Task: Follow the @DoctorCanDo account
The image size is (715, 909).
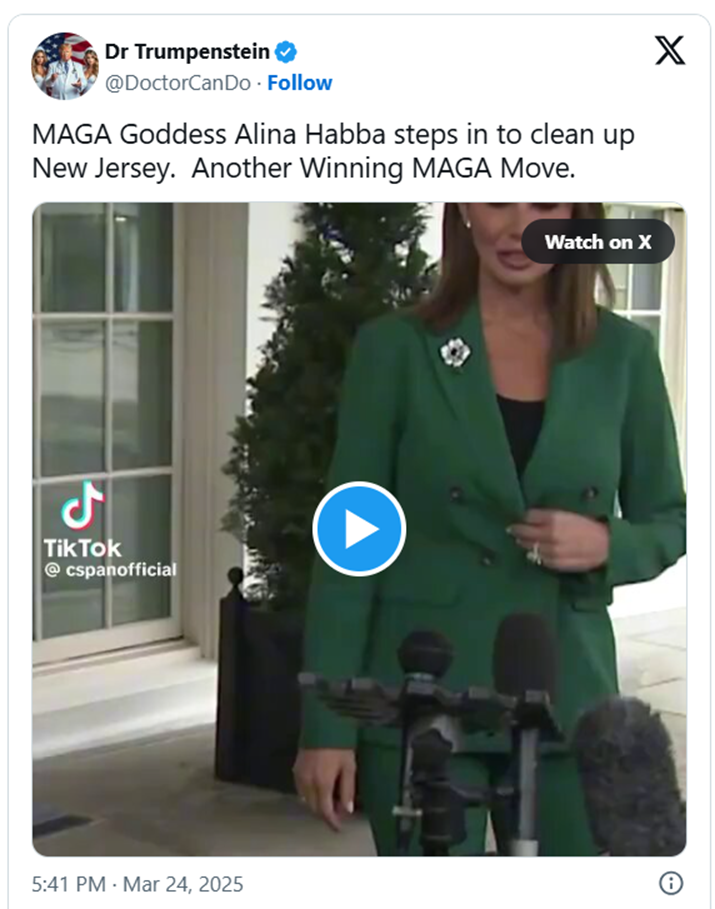Action: tap(299, 83)
